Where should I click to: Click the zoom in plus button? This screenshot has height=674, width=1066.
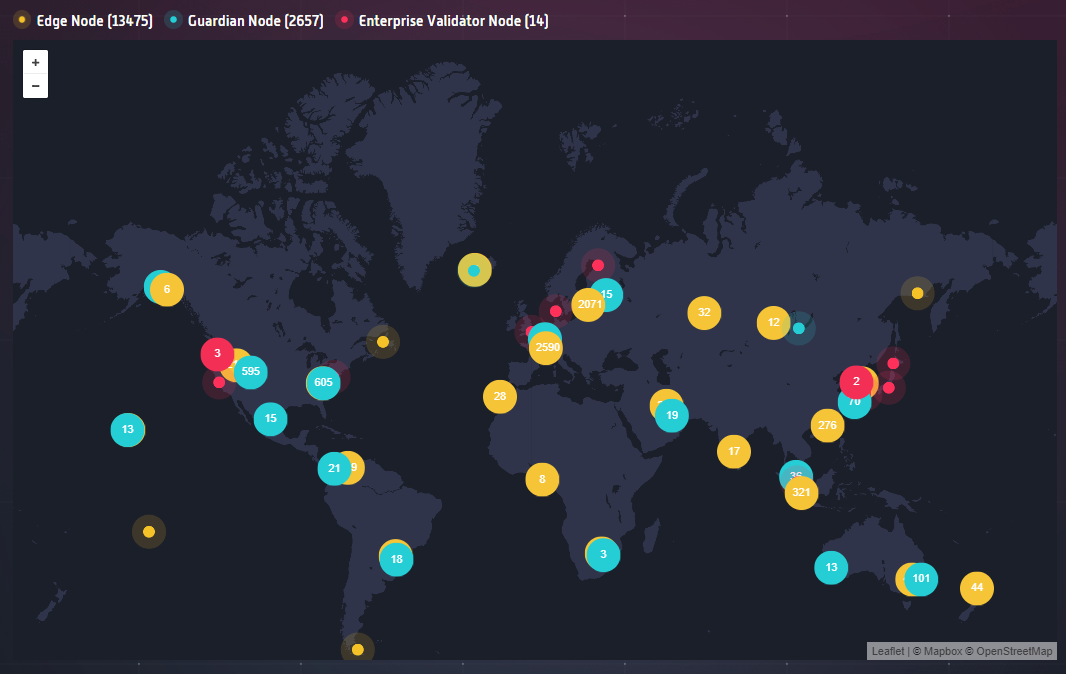[x=35, y=62]
